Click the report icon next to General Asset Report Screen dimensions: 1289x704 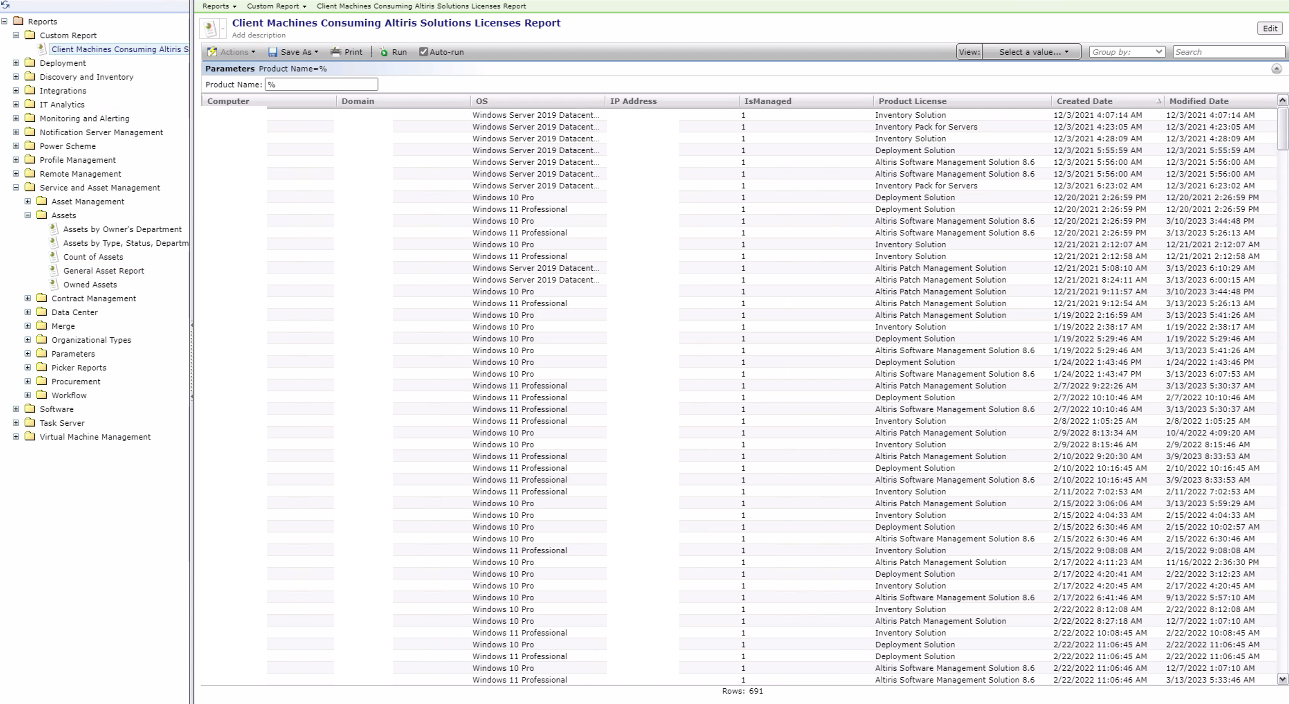55,271
